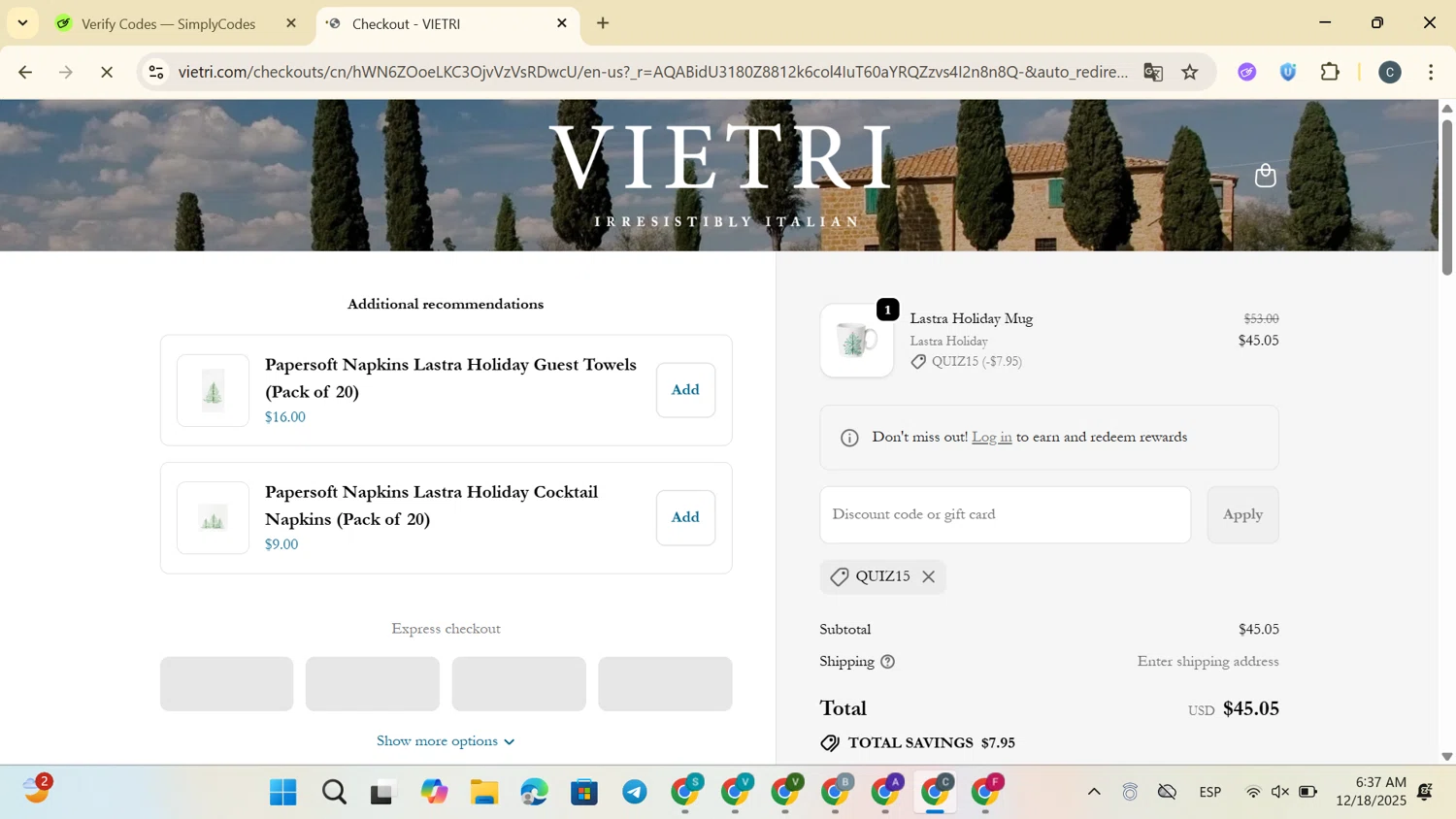Click the TOTAL SAVINGS $7.95 line
Image resolution: width=1456 pixels, height=819 pixels.
tap(917, 743)
